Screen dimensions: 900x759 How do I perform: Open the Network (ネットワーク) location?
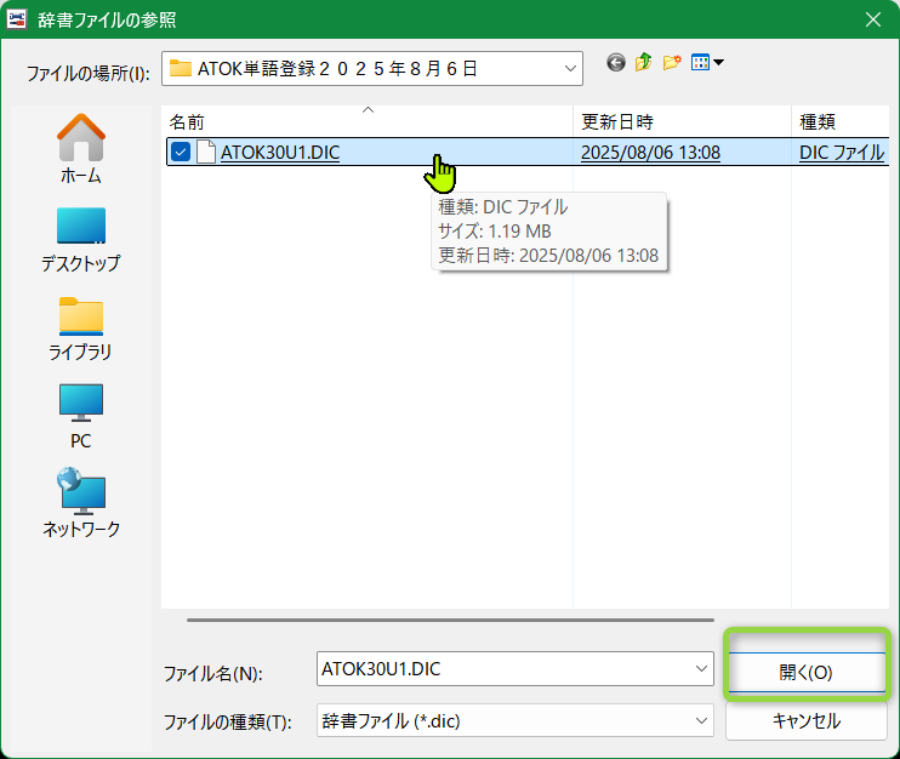pyautogui.click(x=81, y=504)
